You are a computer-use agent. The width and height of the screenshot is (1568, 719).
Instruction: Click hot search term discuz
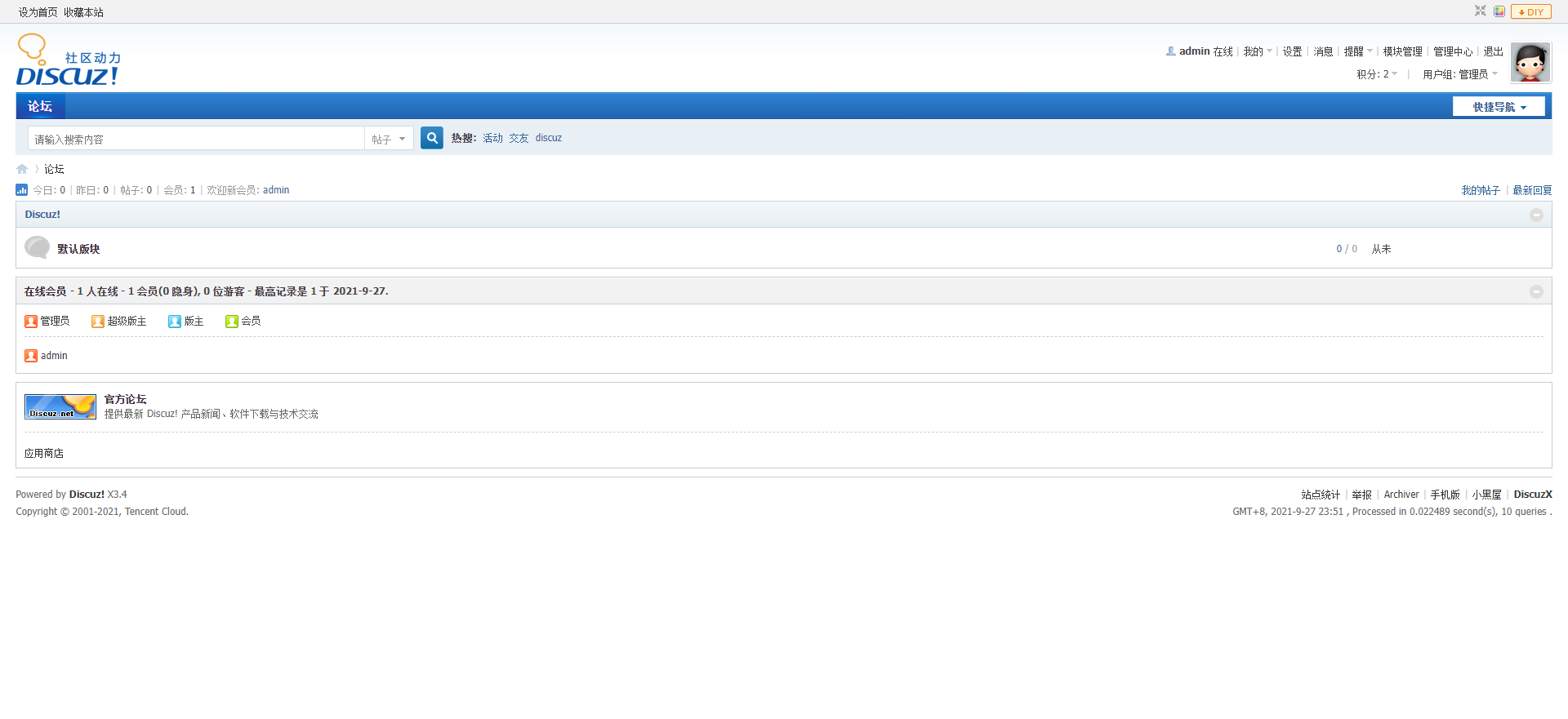click(548, 138)
